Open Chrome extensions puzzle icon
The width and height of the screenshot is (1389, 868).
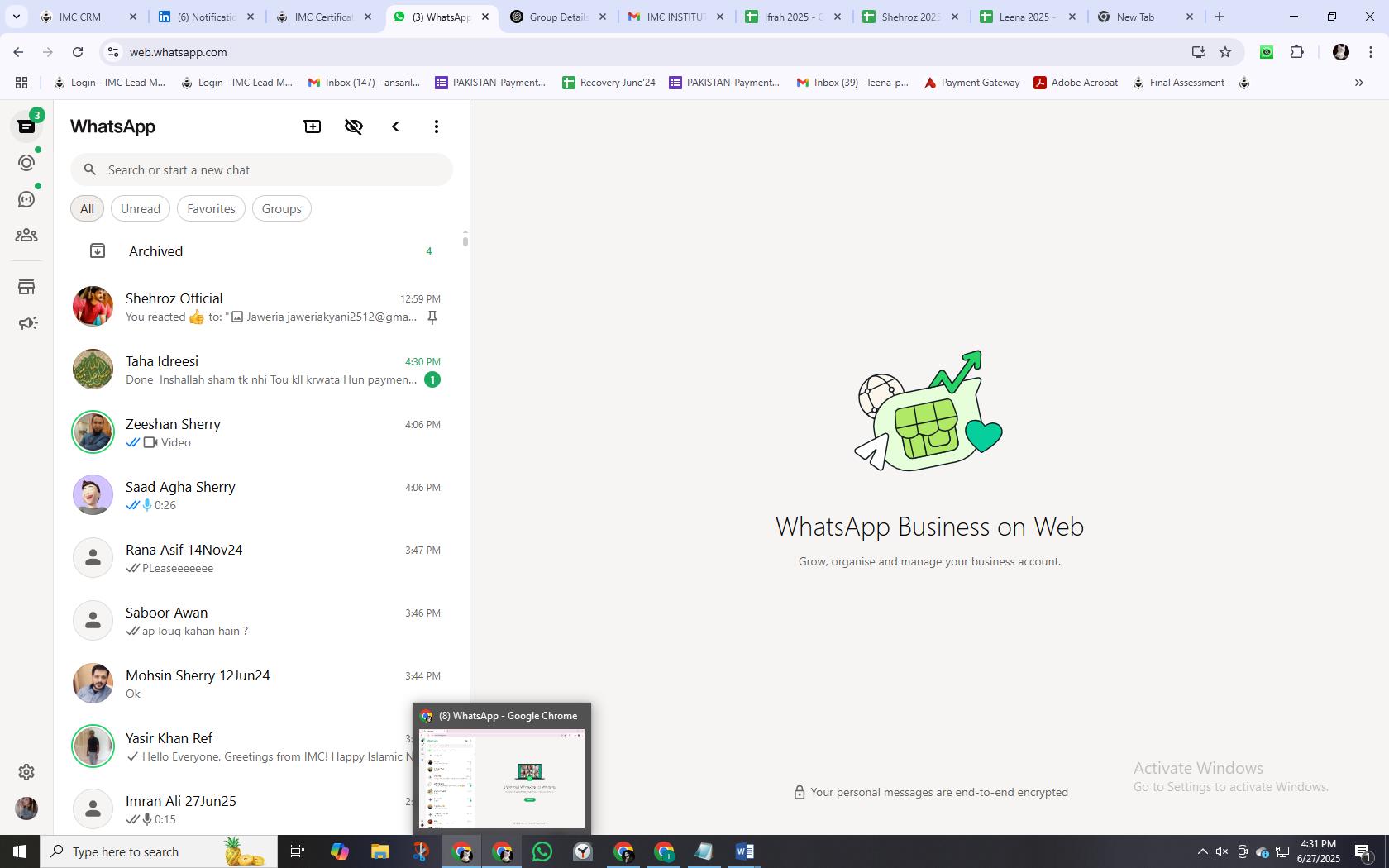click(x=1296, y=52)
